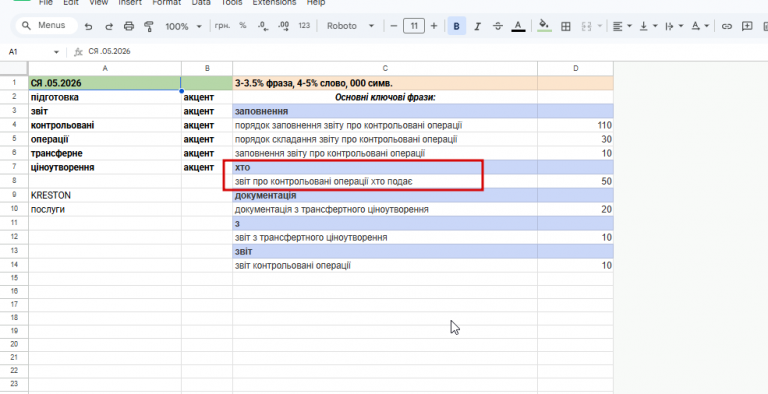Increase decimal places
The height and width of the screenshot is (394, 768).
[x=284, y=26]
